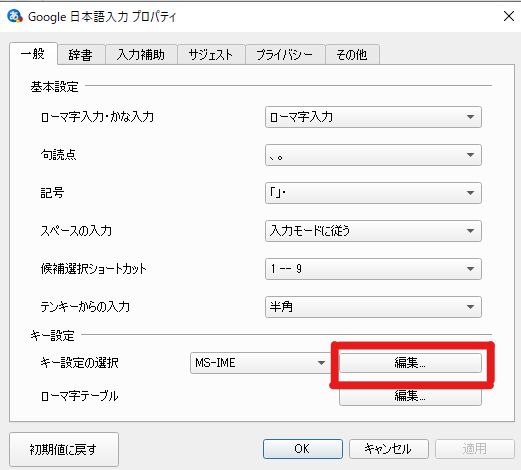Open the キー設定の選択 MS-IME dropdown
Image resolution: width=521 pixels, height=470 pixels.
coord(260,363)
